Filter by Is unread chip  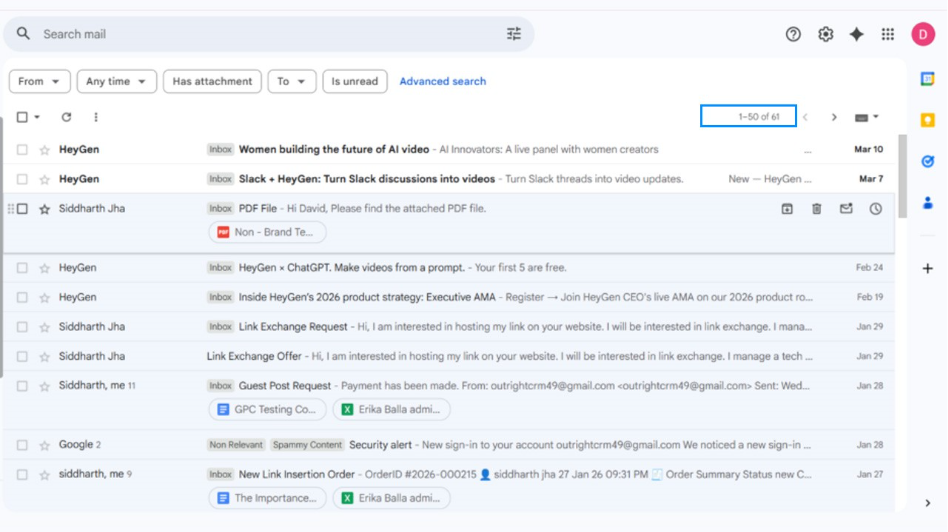[x=354, y=81]
